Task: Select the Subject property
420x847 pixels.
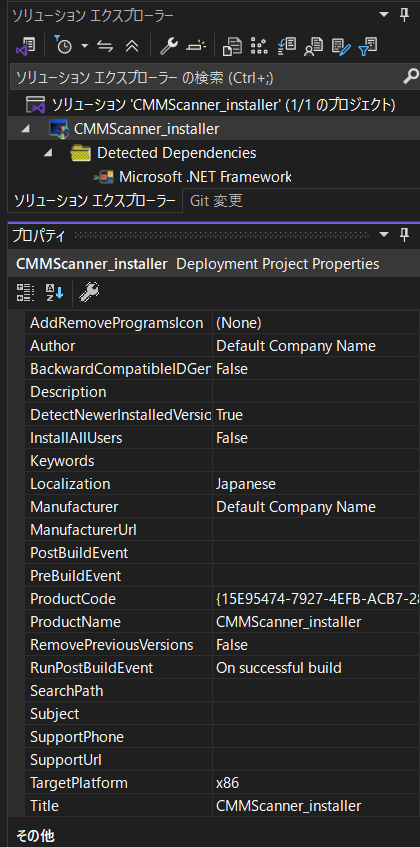Action: pos(55,714)
